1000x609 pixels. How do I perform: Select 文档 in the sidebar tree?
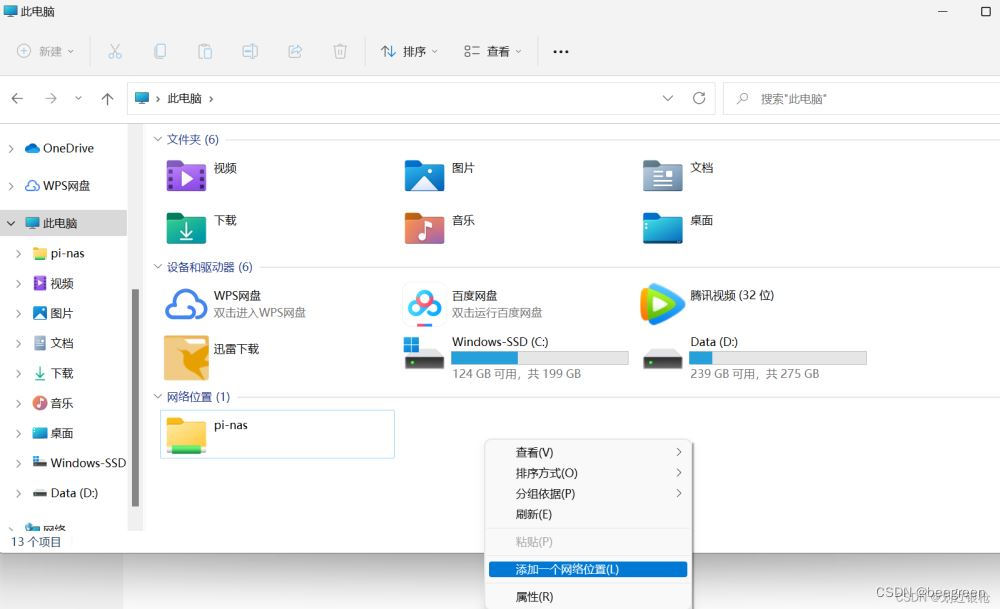click(x=62, y=343)
